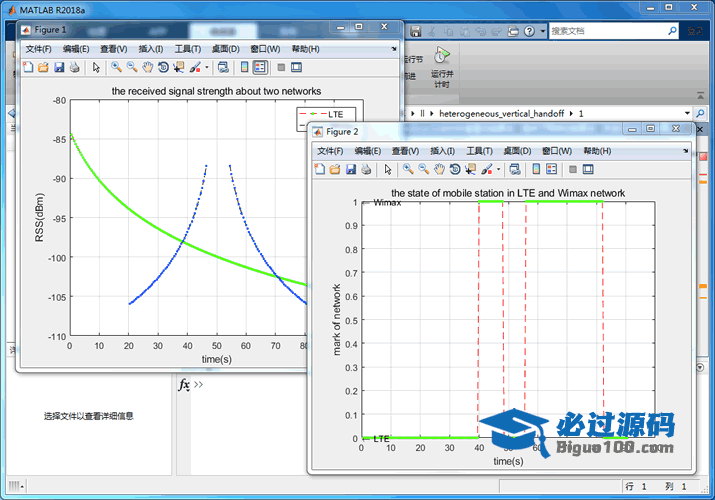715x500 pixels.
Task: Select Edit Plot arrow in Figure 2
Action: [x=388, y=170]
